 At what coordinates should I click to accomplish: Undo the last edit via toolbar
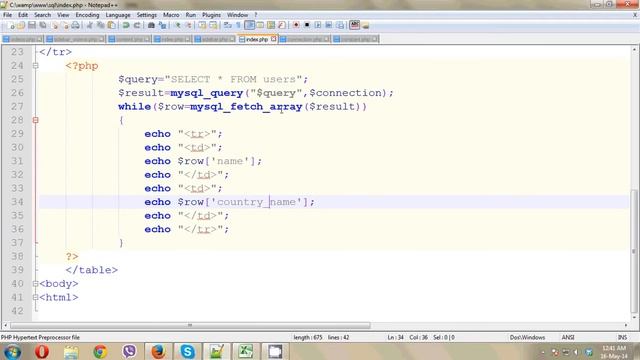126,25
